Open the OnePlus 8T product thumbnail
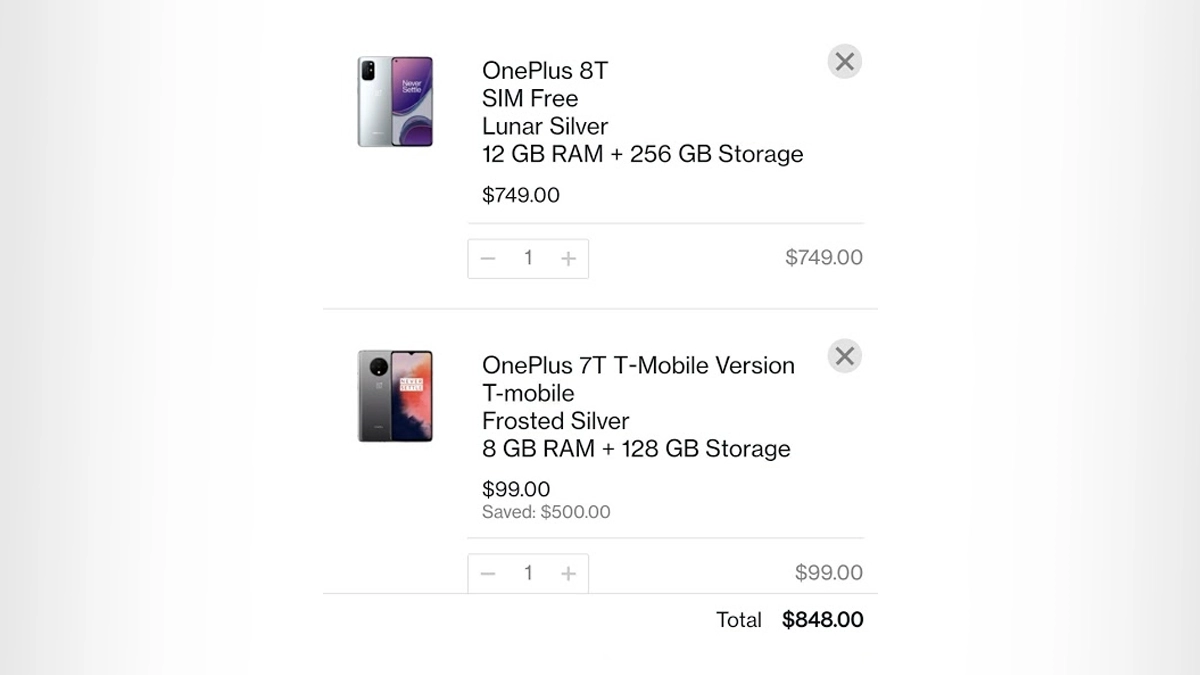The width and height of the screenshot is (1200, 675). click(x=395, y=102)
